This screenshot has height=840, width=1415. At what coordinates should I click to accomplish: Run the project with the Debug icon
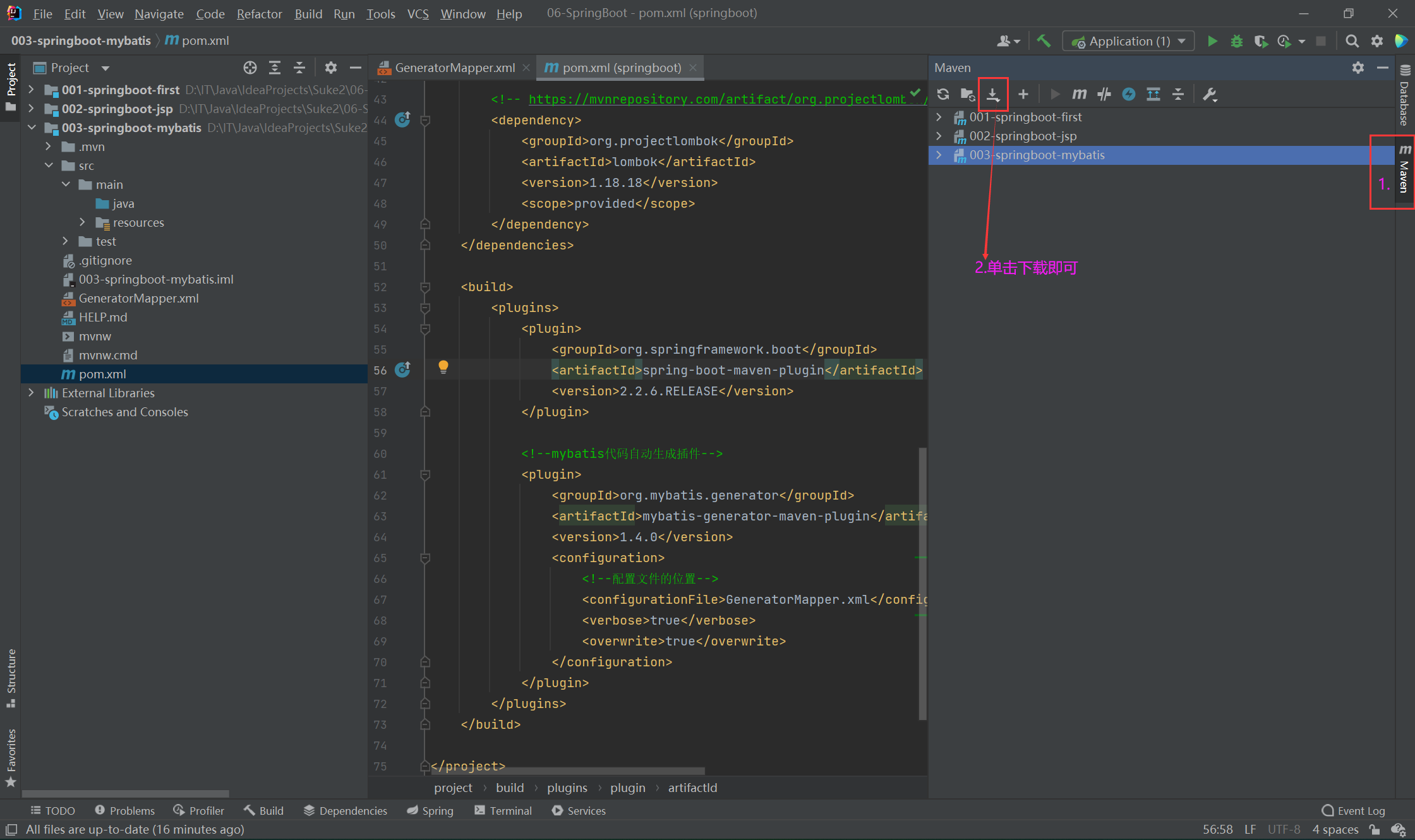(1236, 40)
